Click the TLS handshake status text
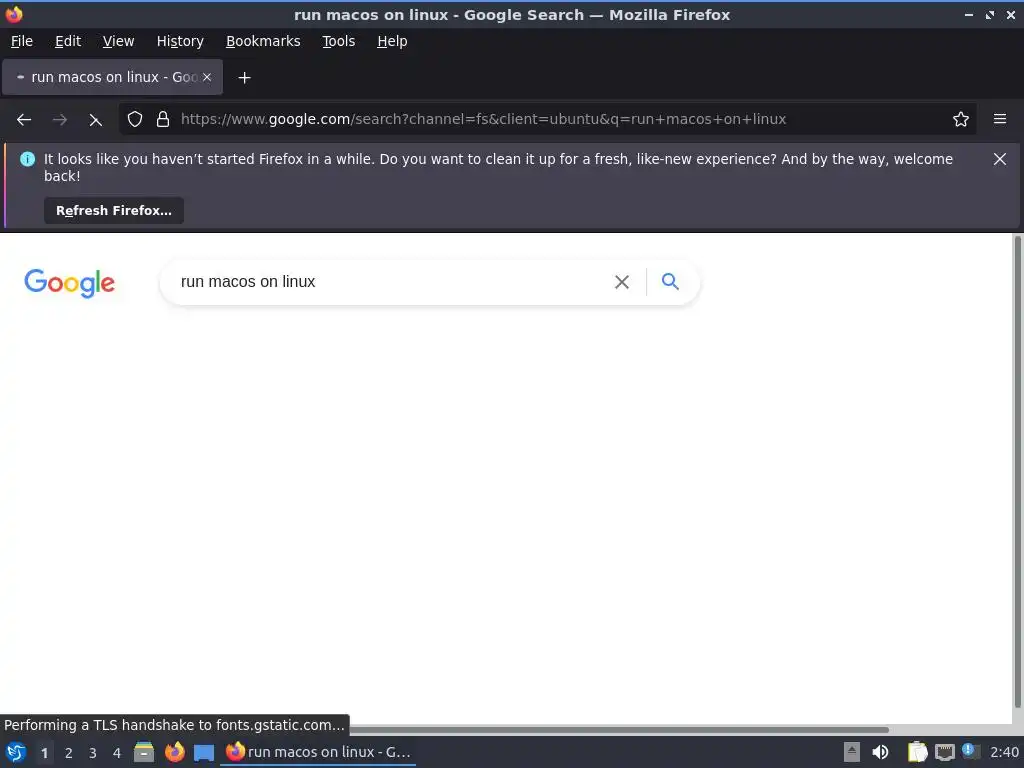 point(174,725)
